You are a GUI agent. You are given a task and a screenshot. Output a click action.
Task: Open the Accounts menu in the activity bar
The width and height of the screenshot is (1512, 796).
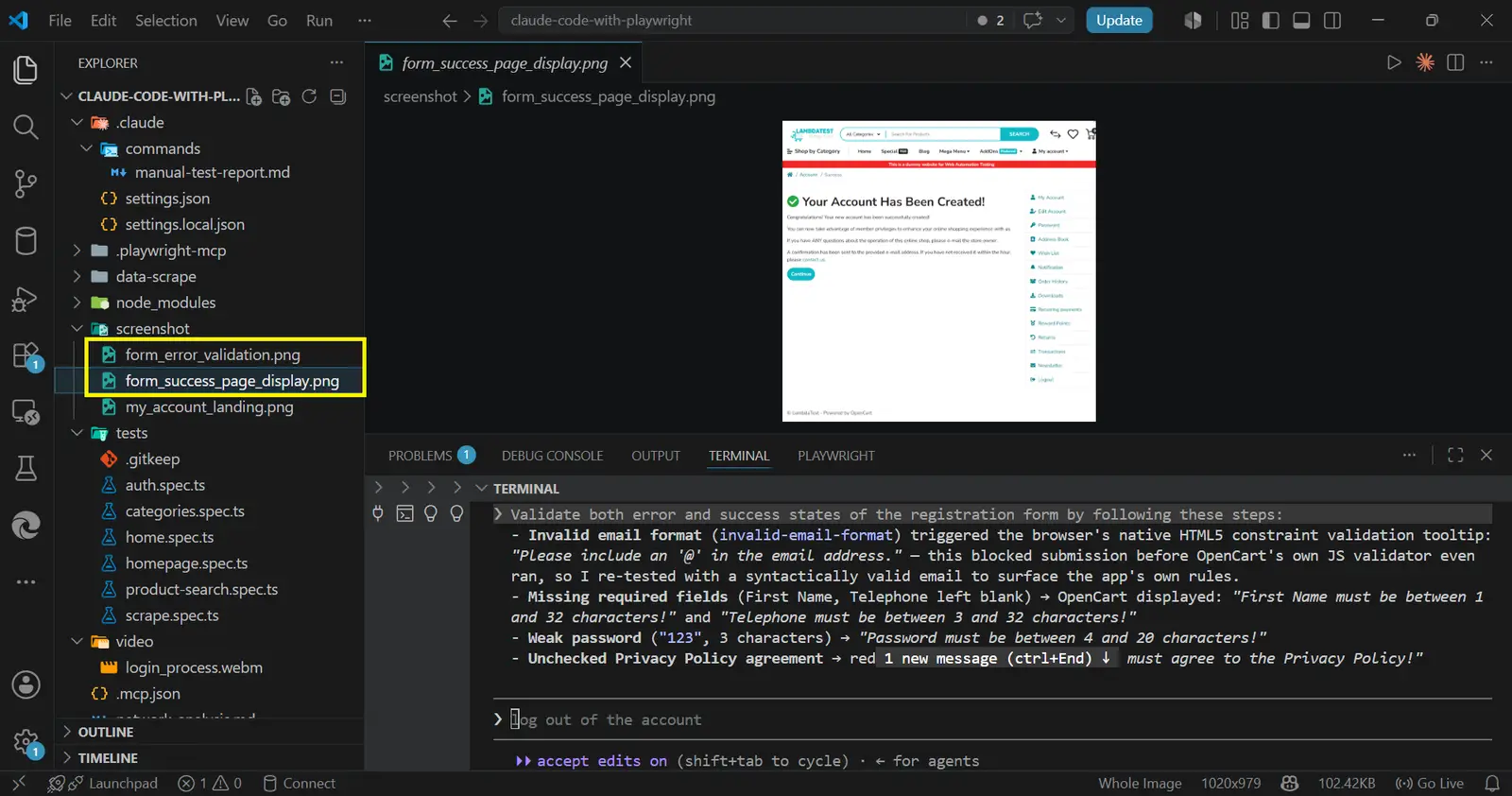point(26,684)
